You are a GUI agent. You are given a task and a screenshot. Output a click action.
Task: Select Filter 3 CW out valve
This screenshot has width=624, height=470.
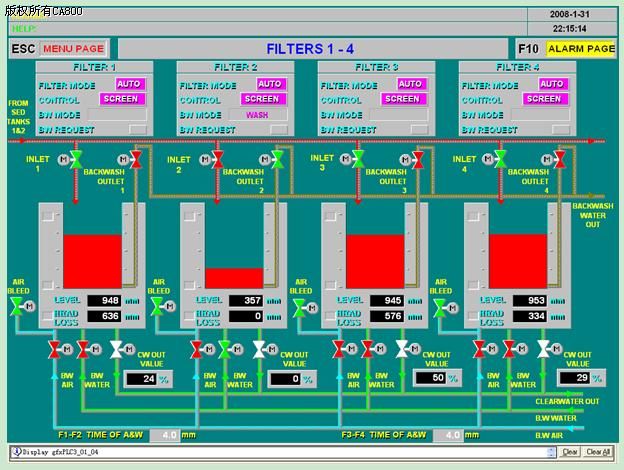point(403,348)
